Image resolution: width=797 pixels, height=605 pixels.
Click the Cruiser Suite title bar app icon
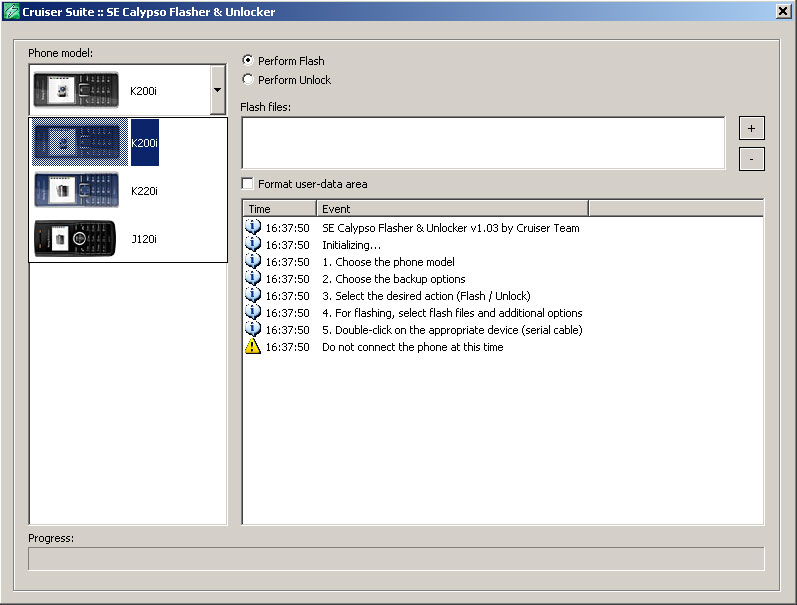[11, 11]
